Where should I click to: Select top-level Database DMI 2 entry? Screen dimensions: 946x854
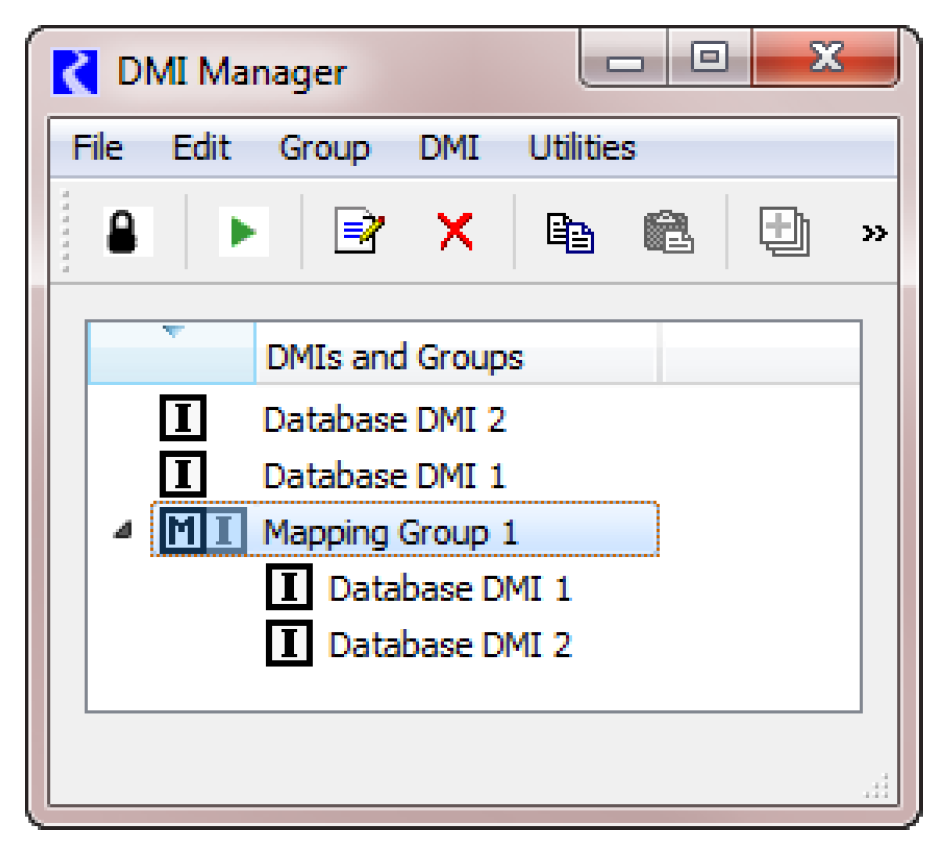[385, 419]
